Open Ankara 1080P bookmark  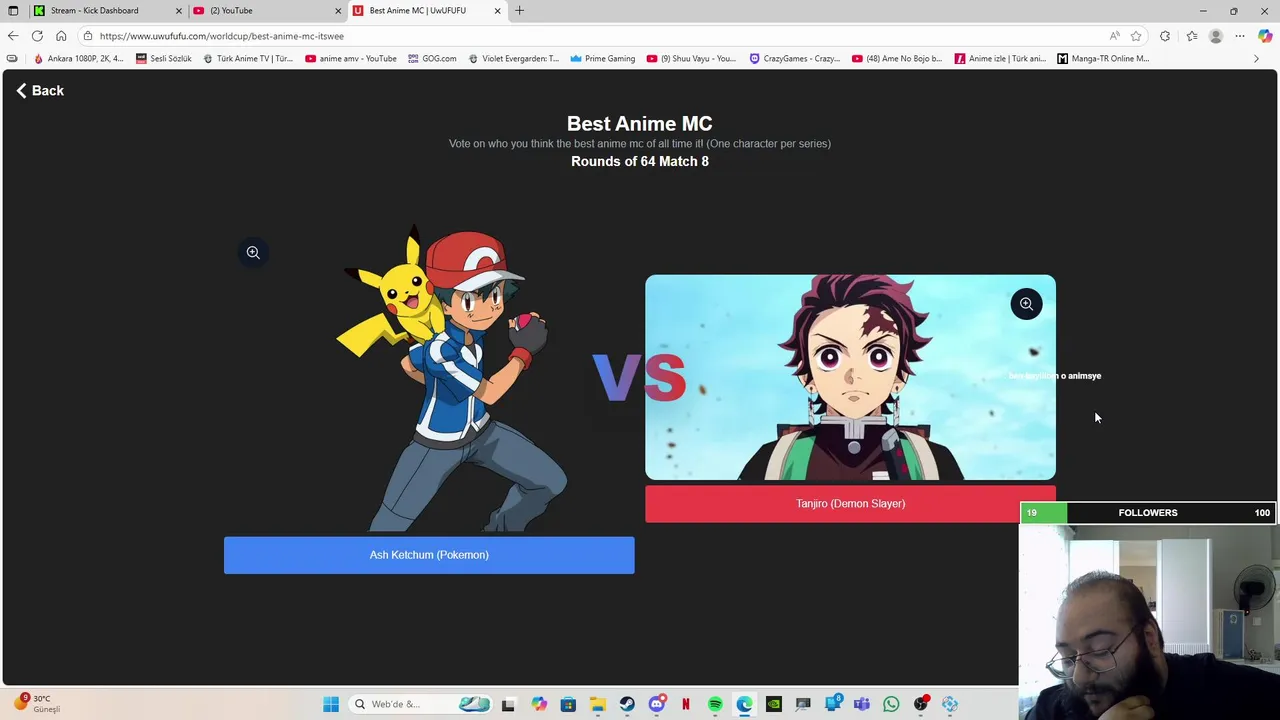tap(78, 59)
